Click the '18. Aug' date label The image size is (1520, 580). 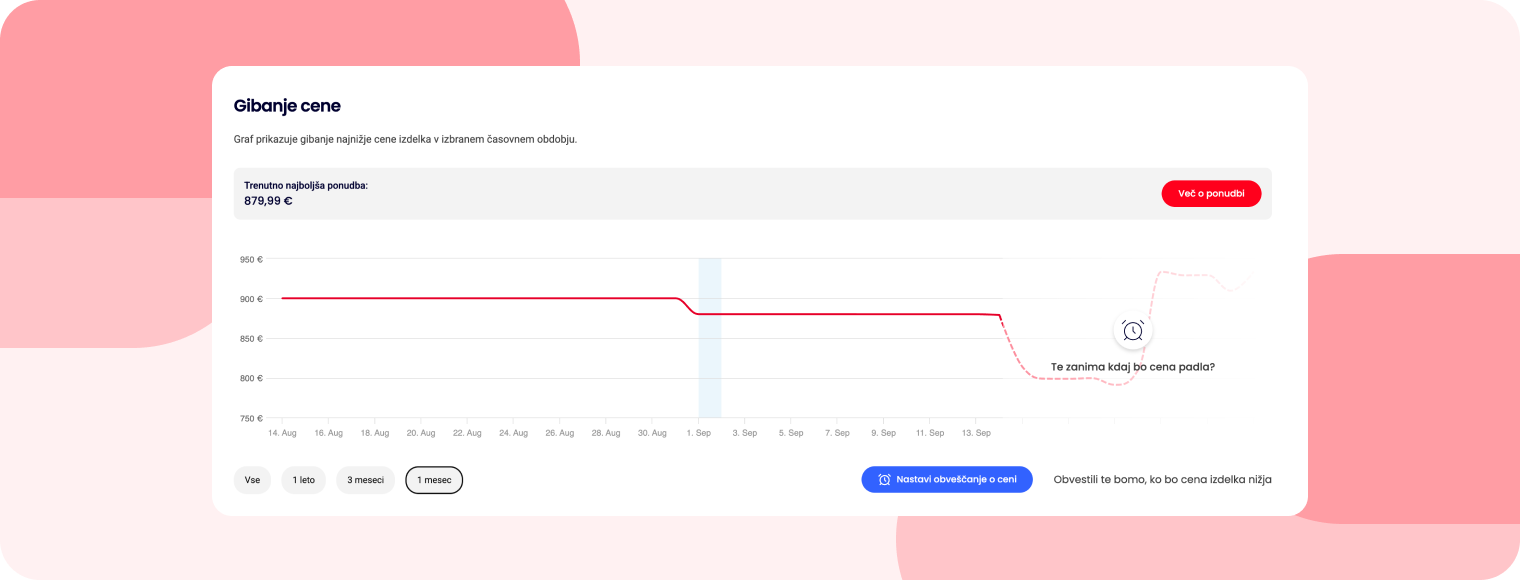click(x=374, y=433)
